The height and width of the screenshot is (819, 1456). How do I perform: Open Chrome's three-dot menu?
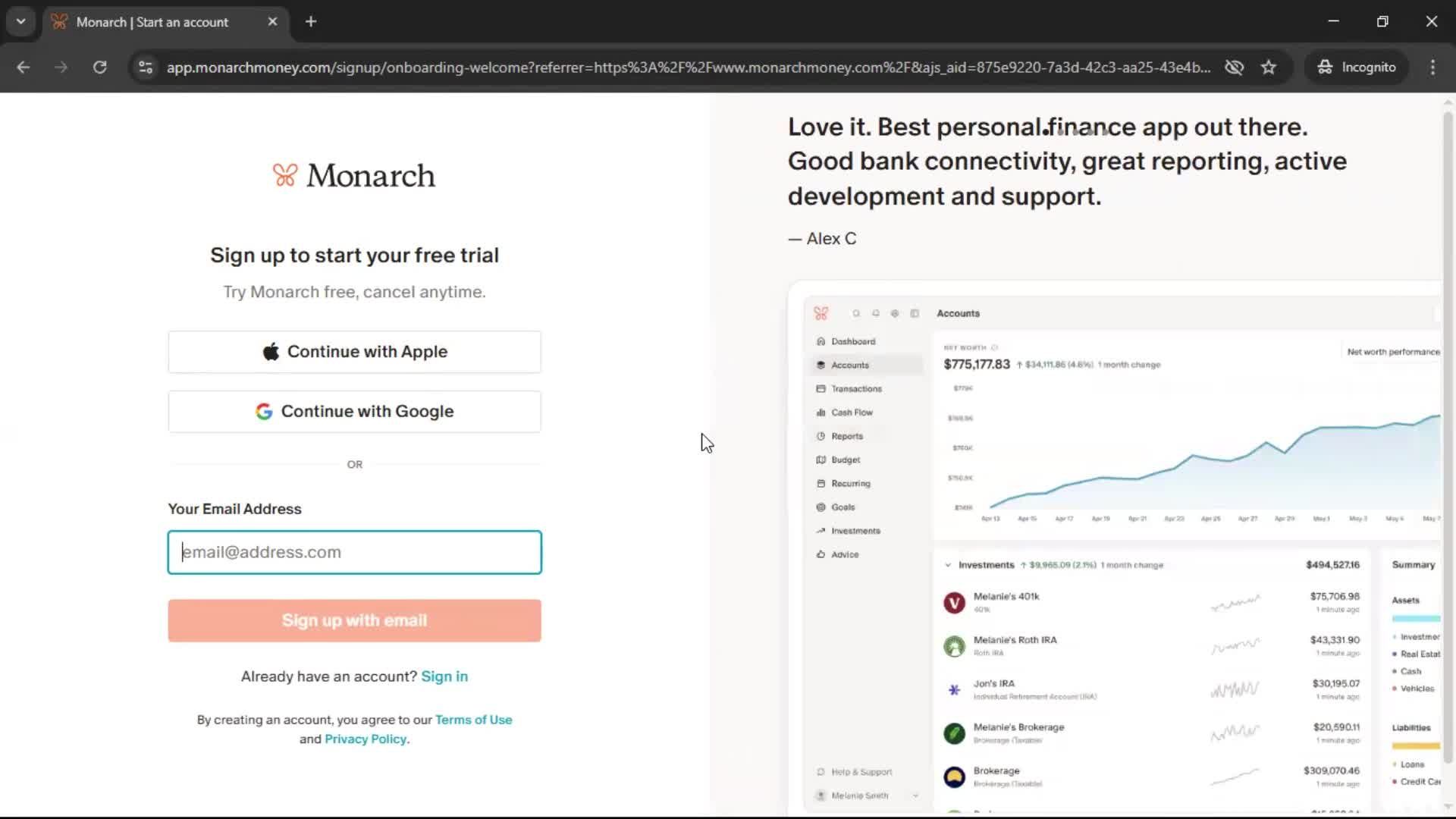(x=1432, y=67)
